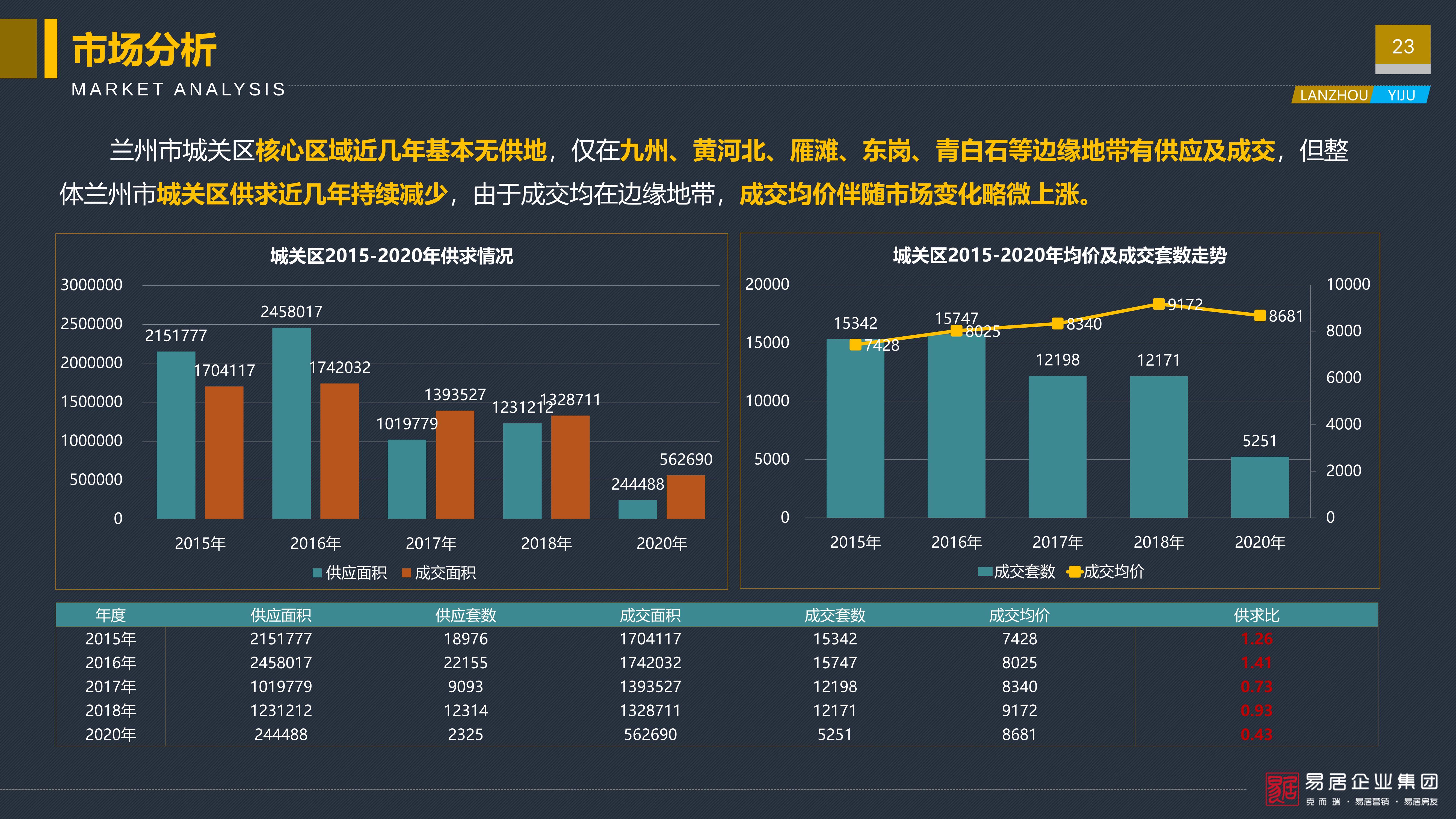Click the 3000000 axis label

[x=91, y=285]
